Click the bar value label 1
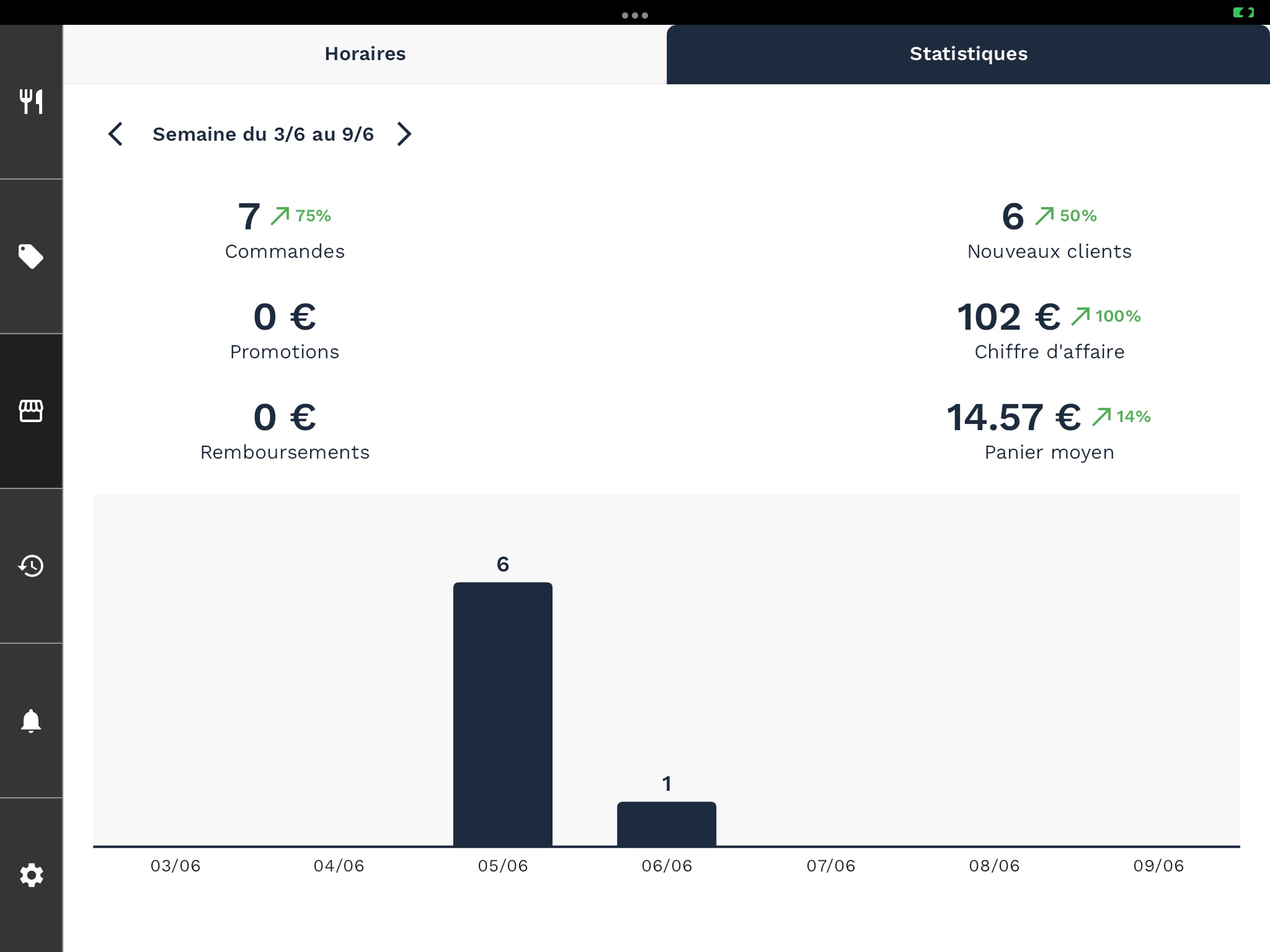The height and width of the screenshot is (952, 1270). (x=667, y=783)
